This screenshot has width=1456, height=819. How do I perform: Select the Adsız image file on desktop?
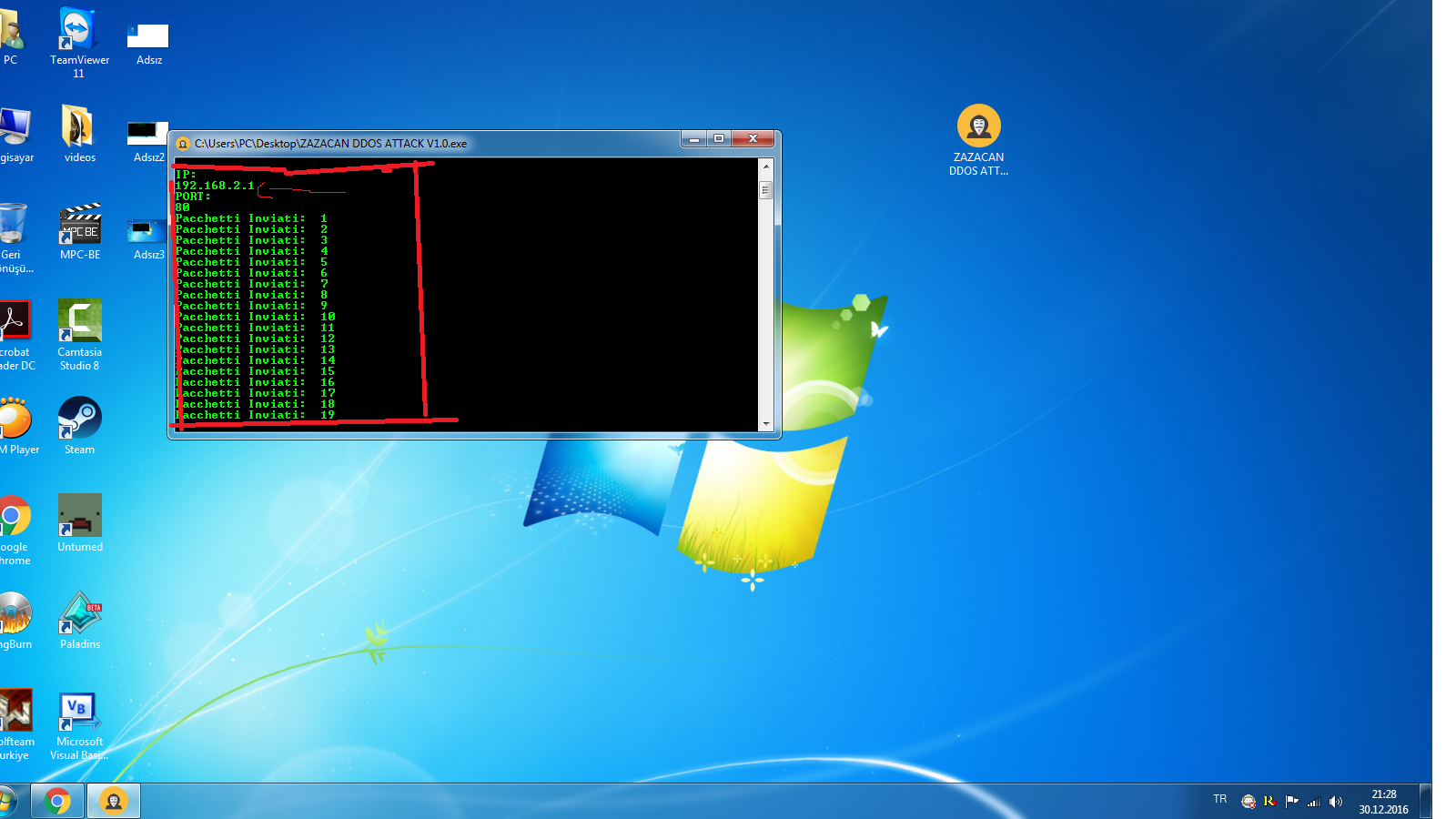(148, 44)
